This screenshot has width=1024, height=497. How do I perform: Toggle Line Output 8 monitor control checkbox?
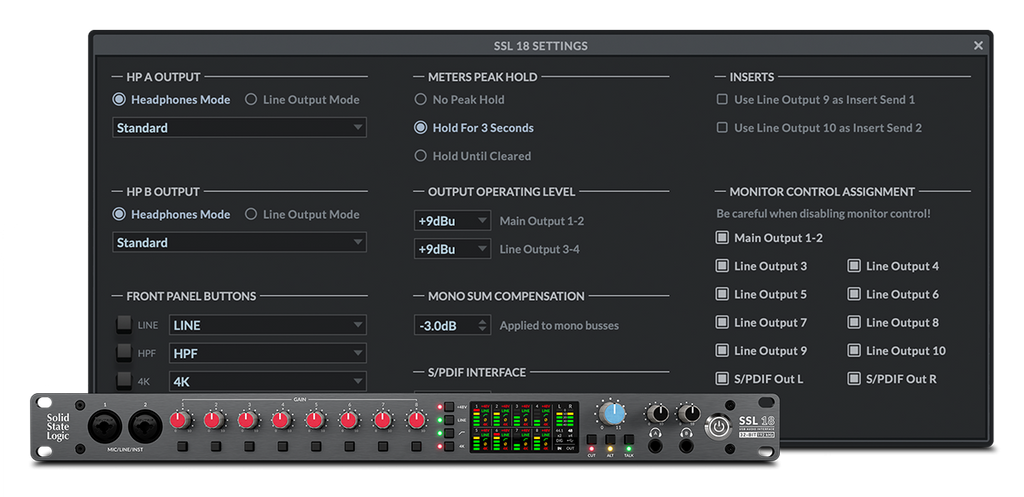tap(854, 322)
